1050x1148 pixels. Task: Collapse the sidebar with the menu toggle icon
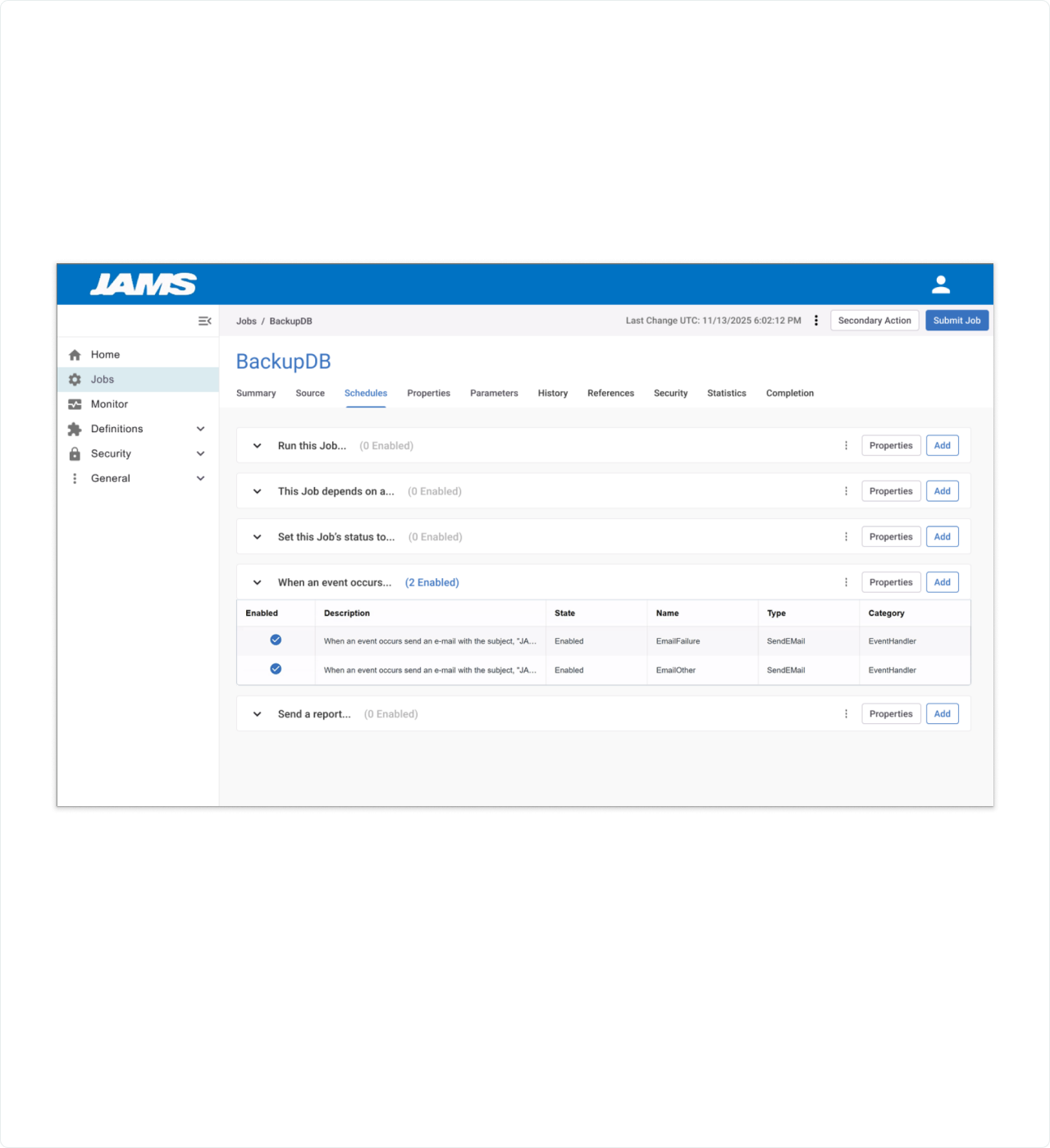pos(204,321)
